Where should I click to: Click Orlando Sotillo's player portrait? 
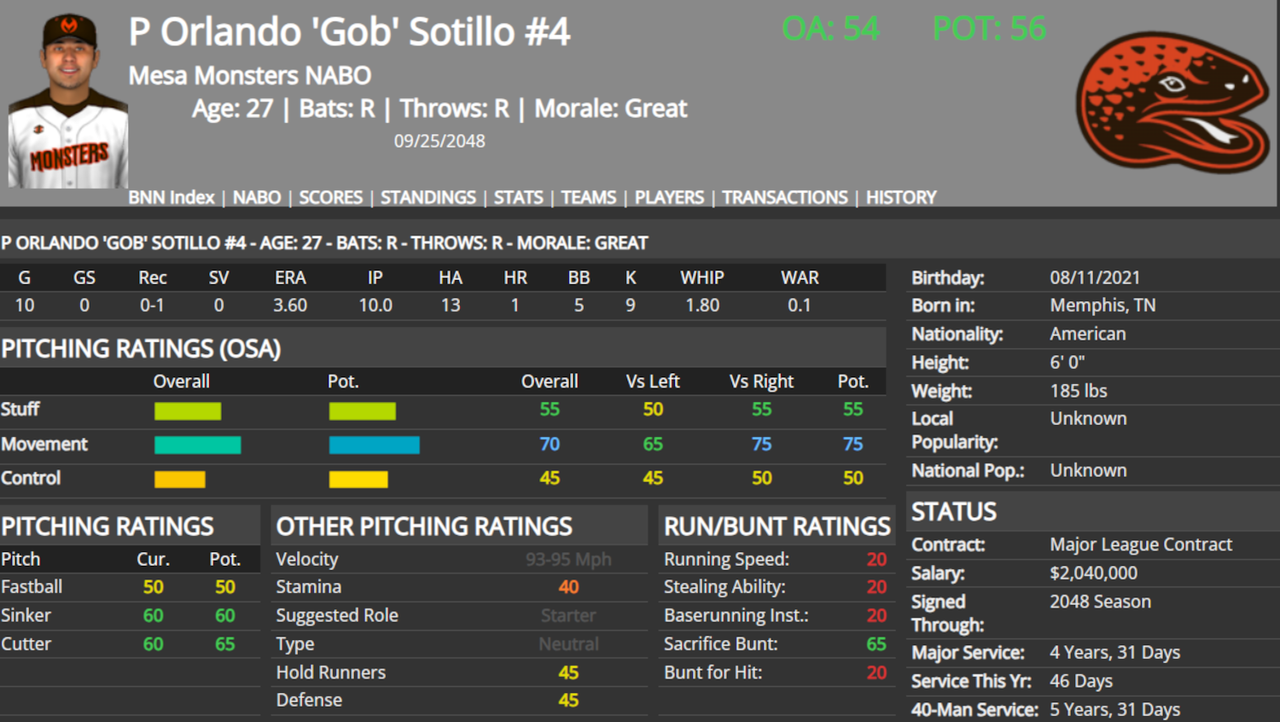tap(68, 100)
